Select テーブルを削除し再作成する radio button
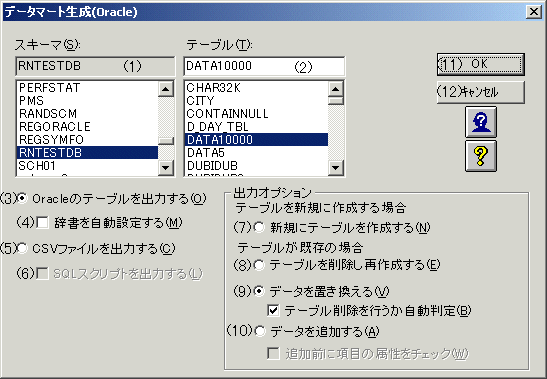The image size is (547, 379). [259, 265]
